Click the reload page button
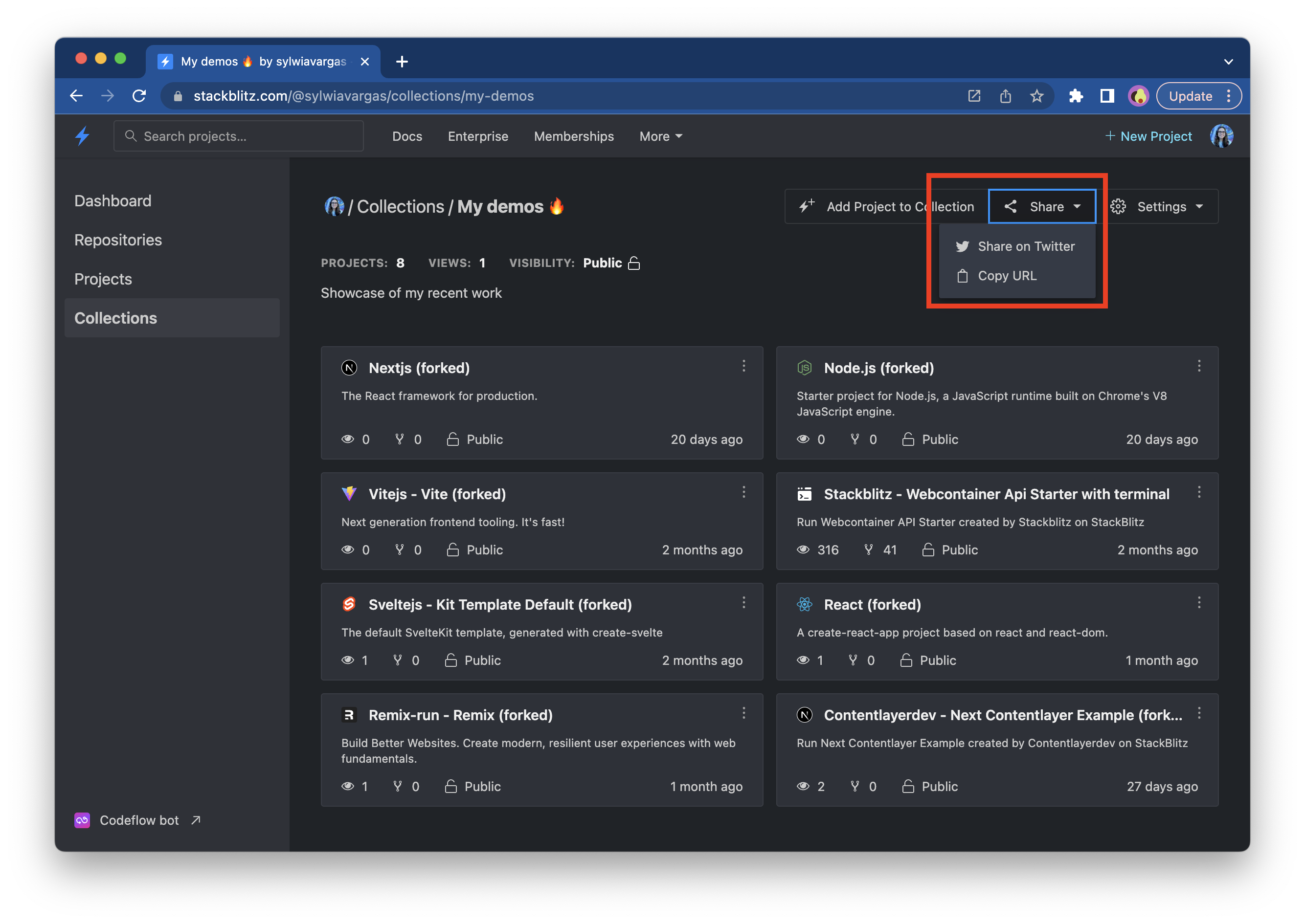This screenshot has height=924, width=1305. coord(139,96)
